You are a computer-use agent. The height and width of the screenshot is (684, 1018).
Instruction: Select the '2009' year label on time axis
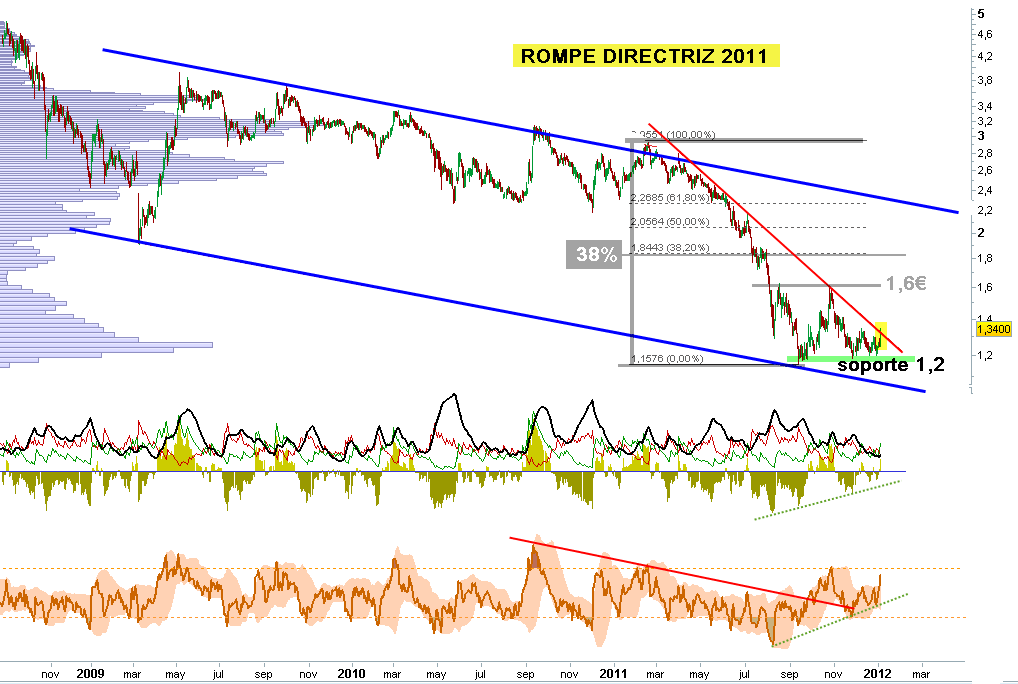[90, 673]
